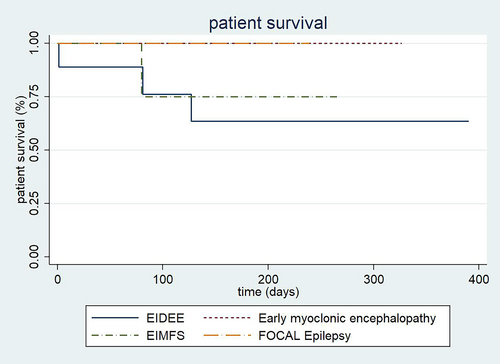Viewport: 500px width, 364px height.
Task: Click the dotted maroon legend line sample
Action: [227, 318]
